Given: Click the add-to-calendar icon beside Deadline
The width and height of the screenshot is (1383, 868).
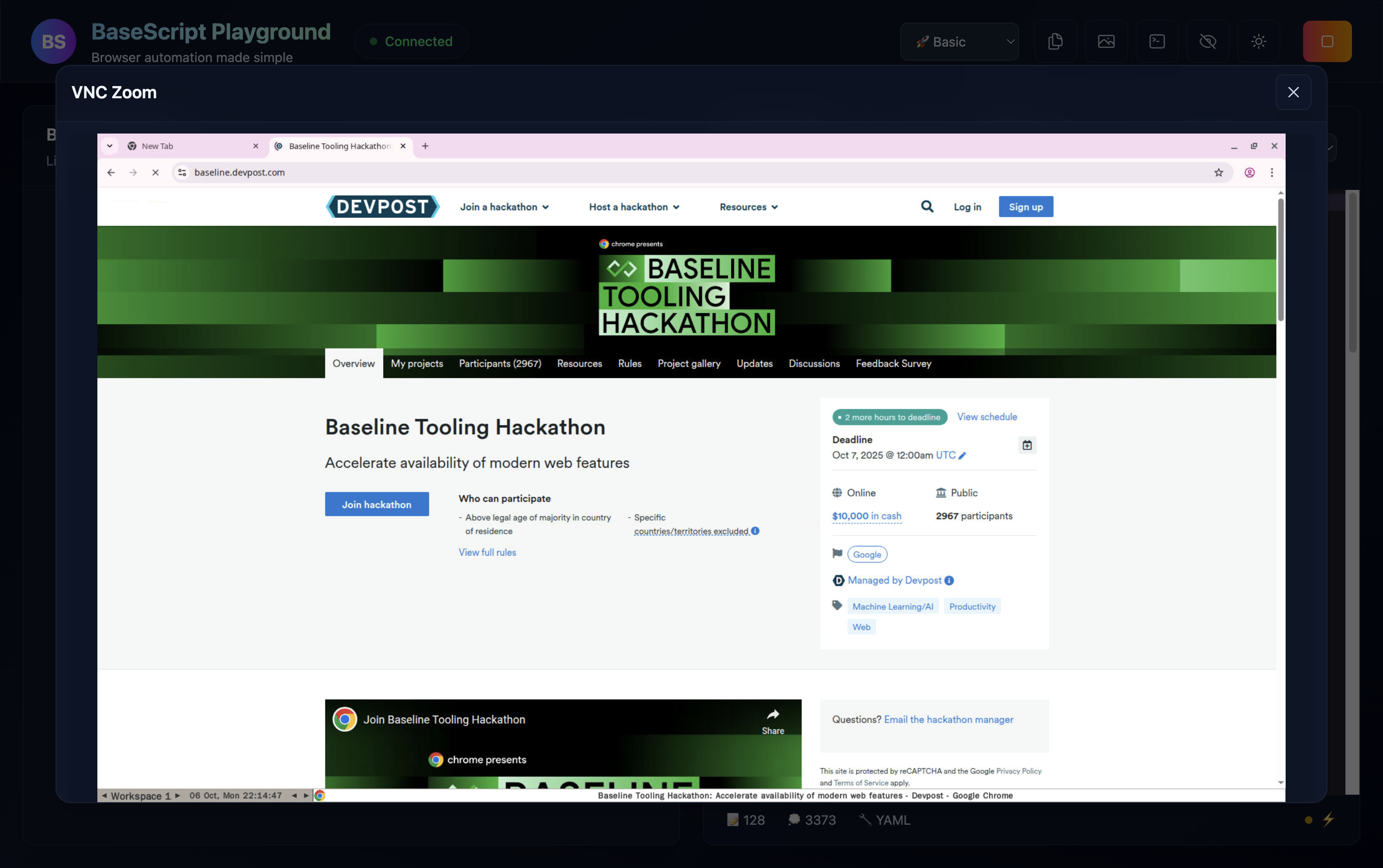Looking at the screenshot, I should 1027,445.
